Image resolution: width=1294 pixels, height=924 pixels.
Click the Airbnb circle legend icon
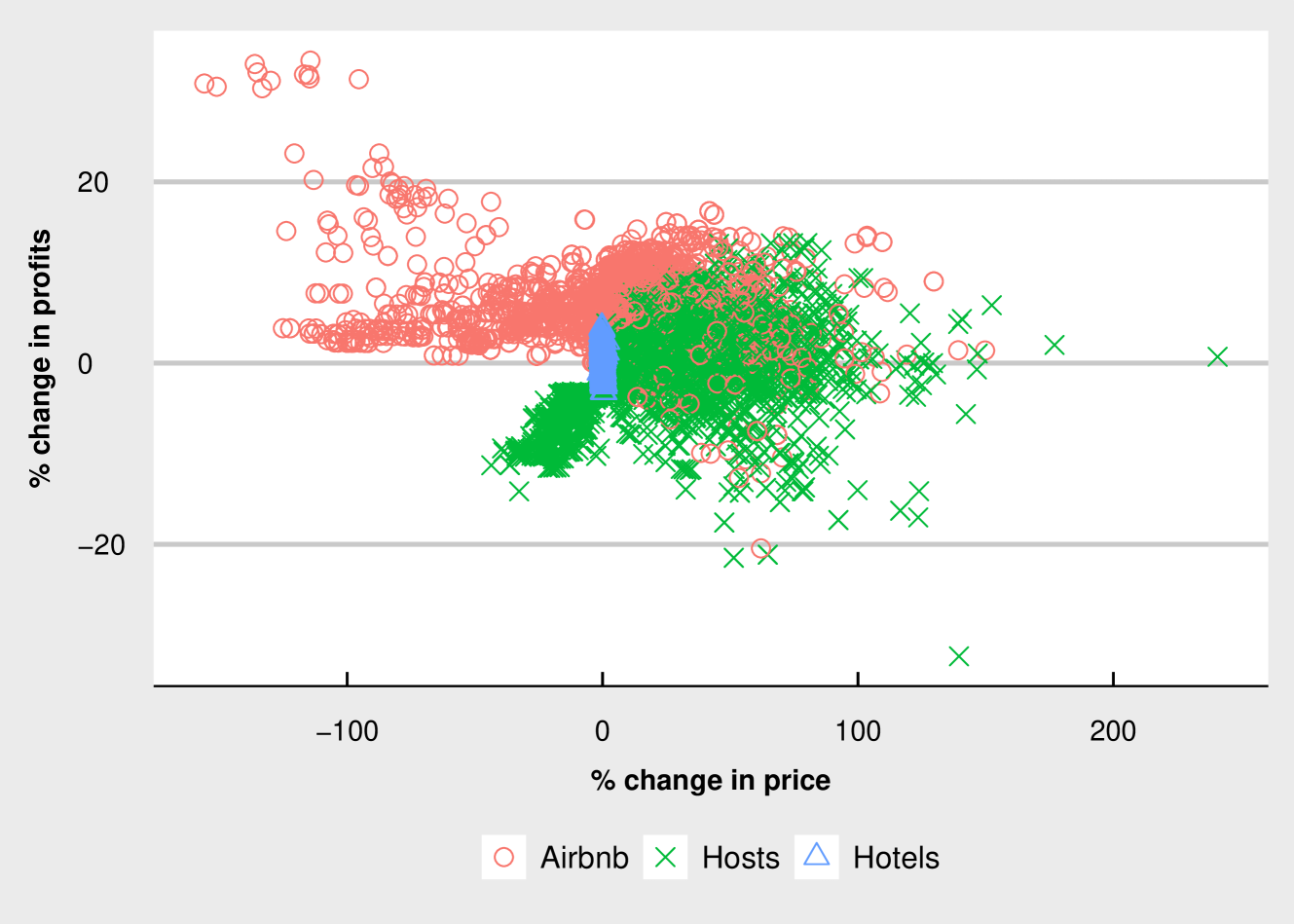pos(503,858)
